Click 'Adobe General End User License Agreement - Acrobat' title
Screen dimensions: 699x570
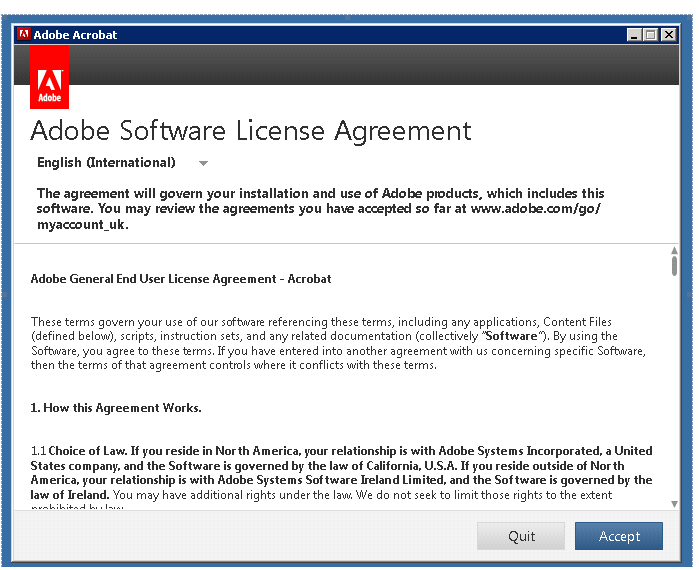tap(181, 279)
